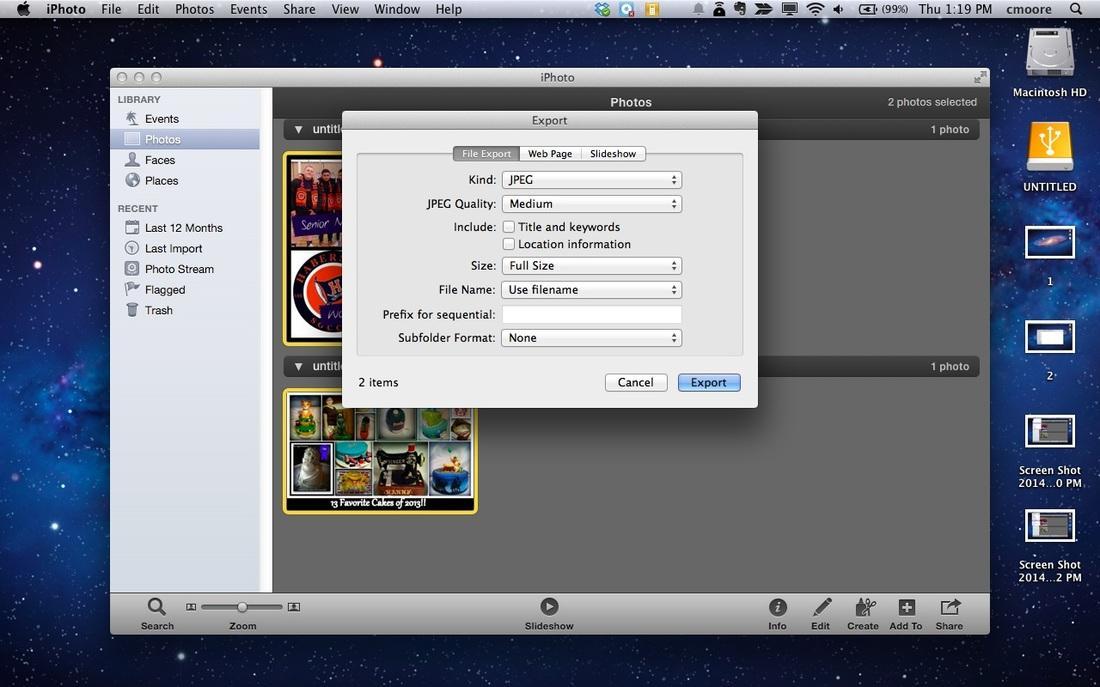Open the Size dropdown set to Full Size
Image resolution: width=1100 pixels, height=687 pixels.
pos(591,266)
